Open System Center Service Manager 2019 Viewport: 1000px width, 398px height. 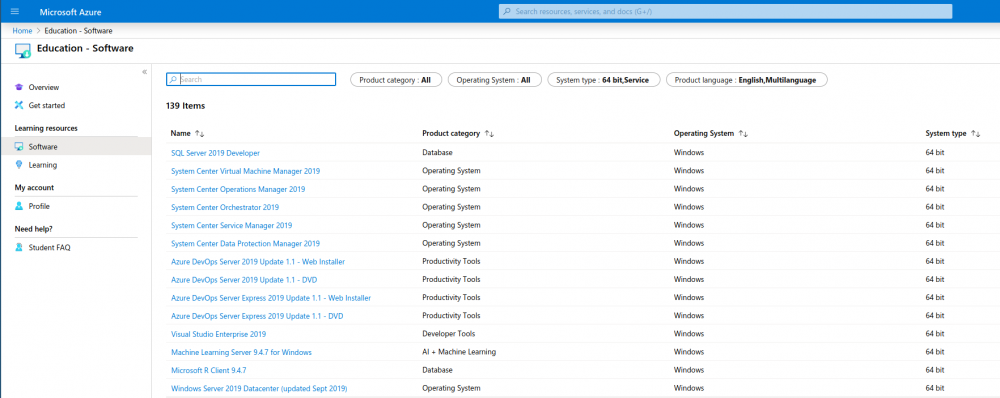coord(232,225)
